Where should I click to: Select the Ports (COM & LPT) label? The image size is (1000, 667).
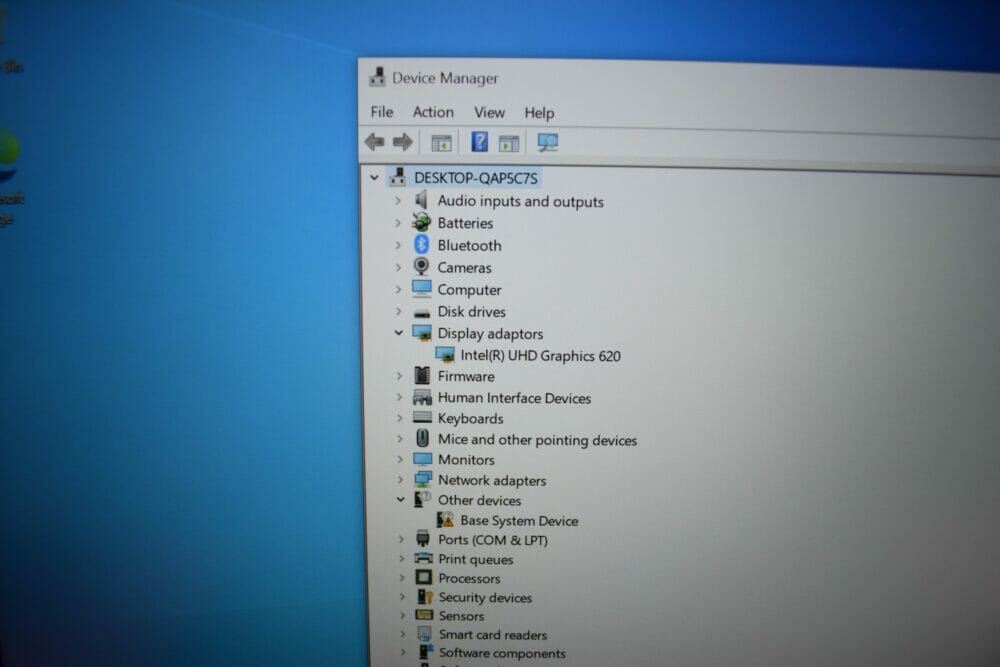pyautogui.click(x=492, y=540)
